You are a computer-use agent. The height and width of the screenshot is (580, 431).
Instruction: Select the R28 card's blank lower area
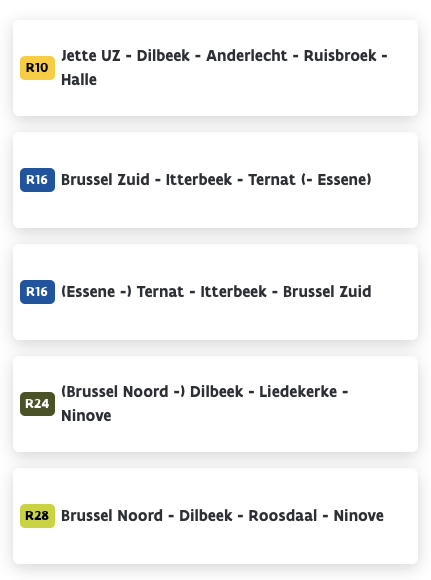[x=215, y=545]
